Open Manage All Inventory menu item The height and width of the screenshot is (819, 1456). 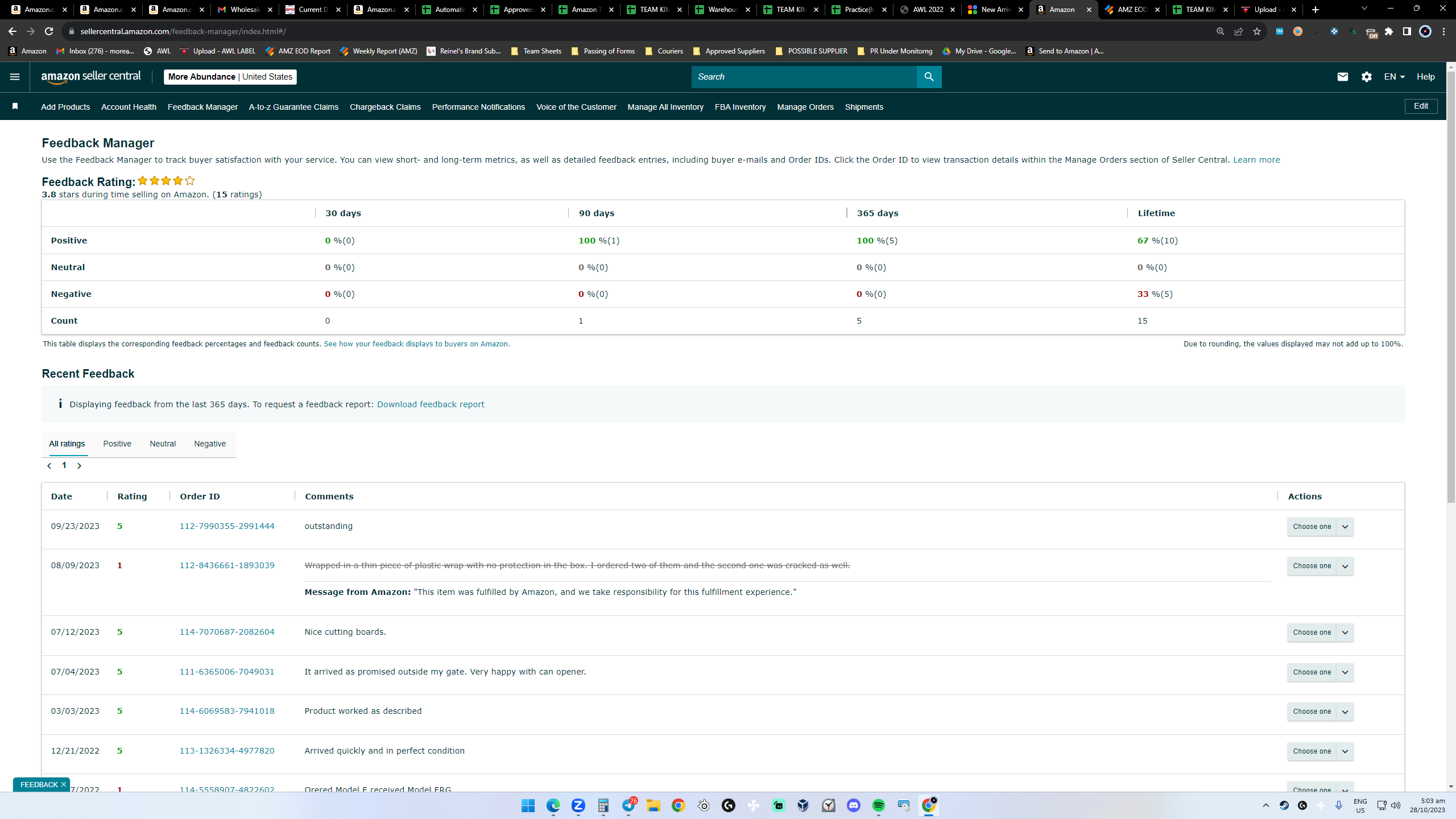(x=665, y=107)
